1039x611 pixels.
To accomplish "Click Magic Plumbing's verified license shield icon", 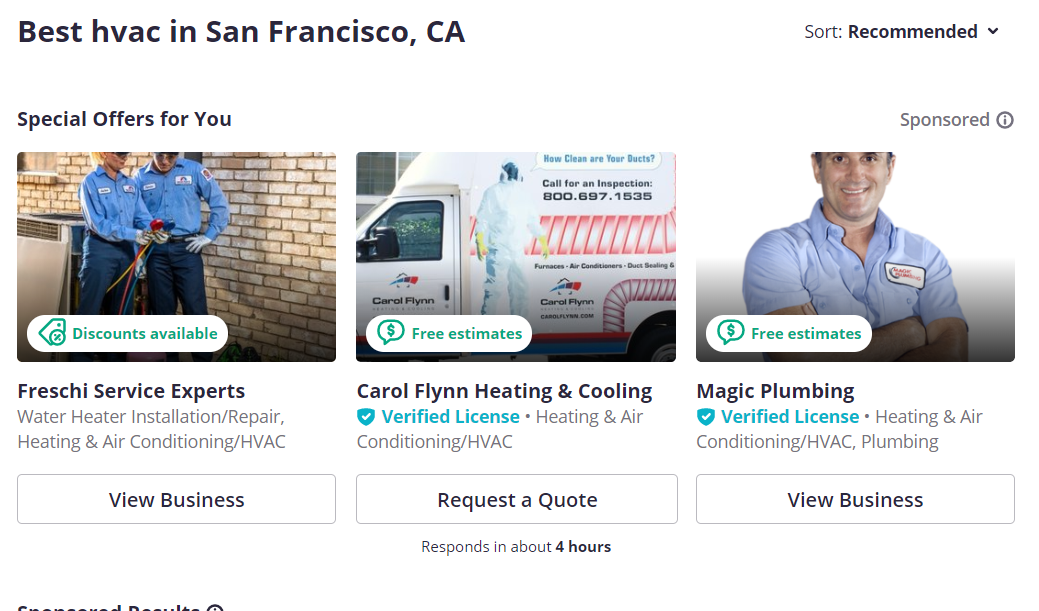I will click(706, 417).
